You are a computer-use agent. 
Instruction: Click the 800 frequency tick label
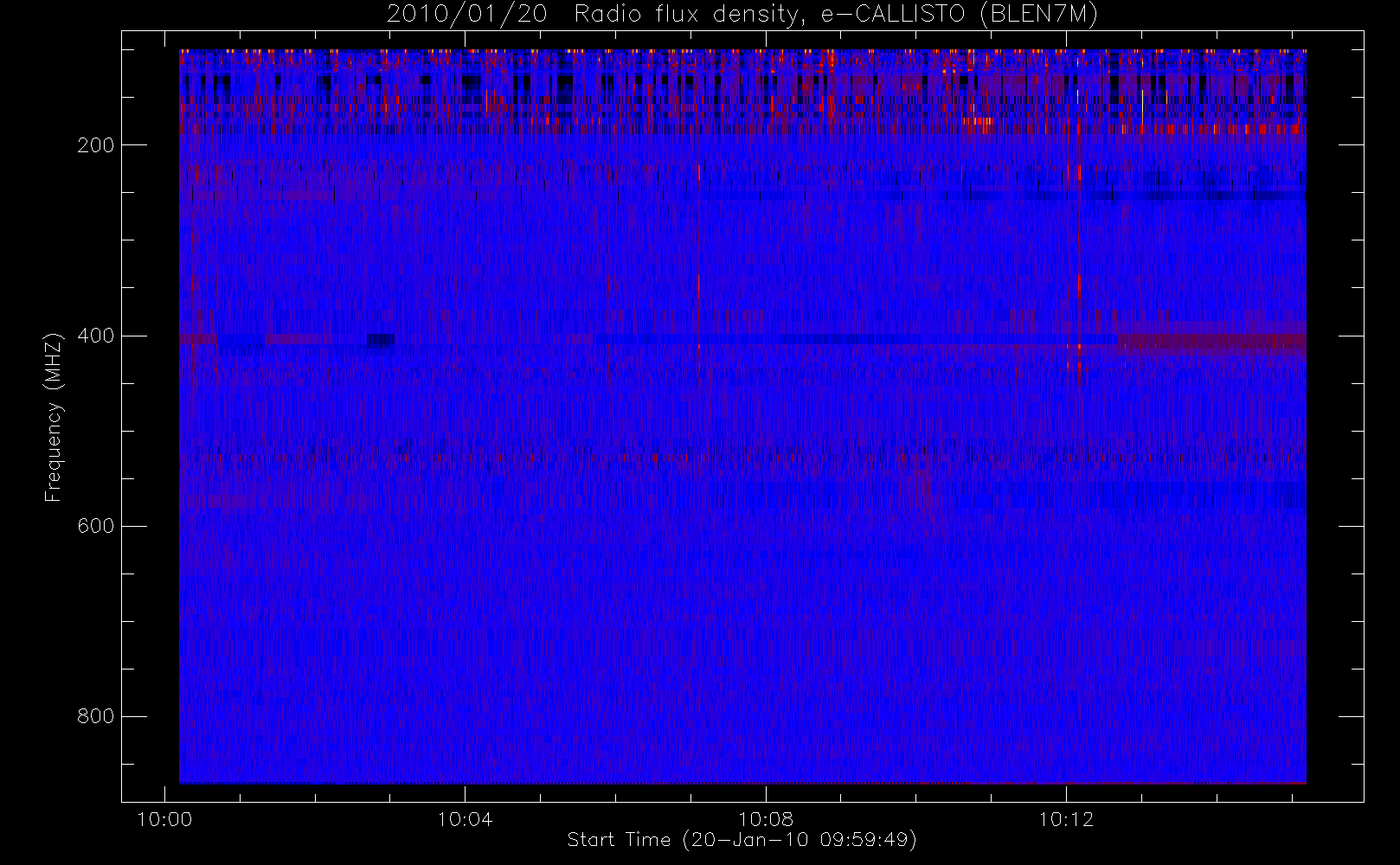coord(96,716)
